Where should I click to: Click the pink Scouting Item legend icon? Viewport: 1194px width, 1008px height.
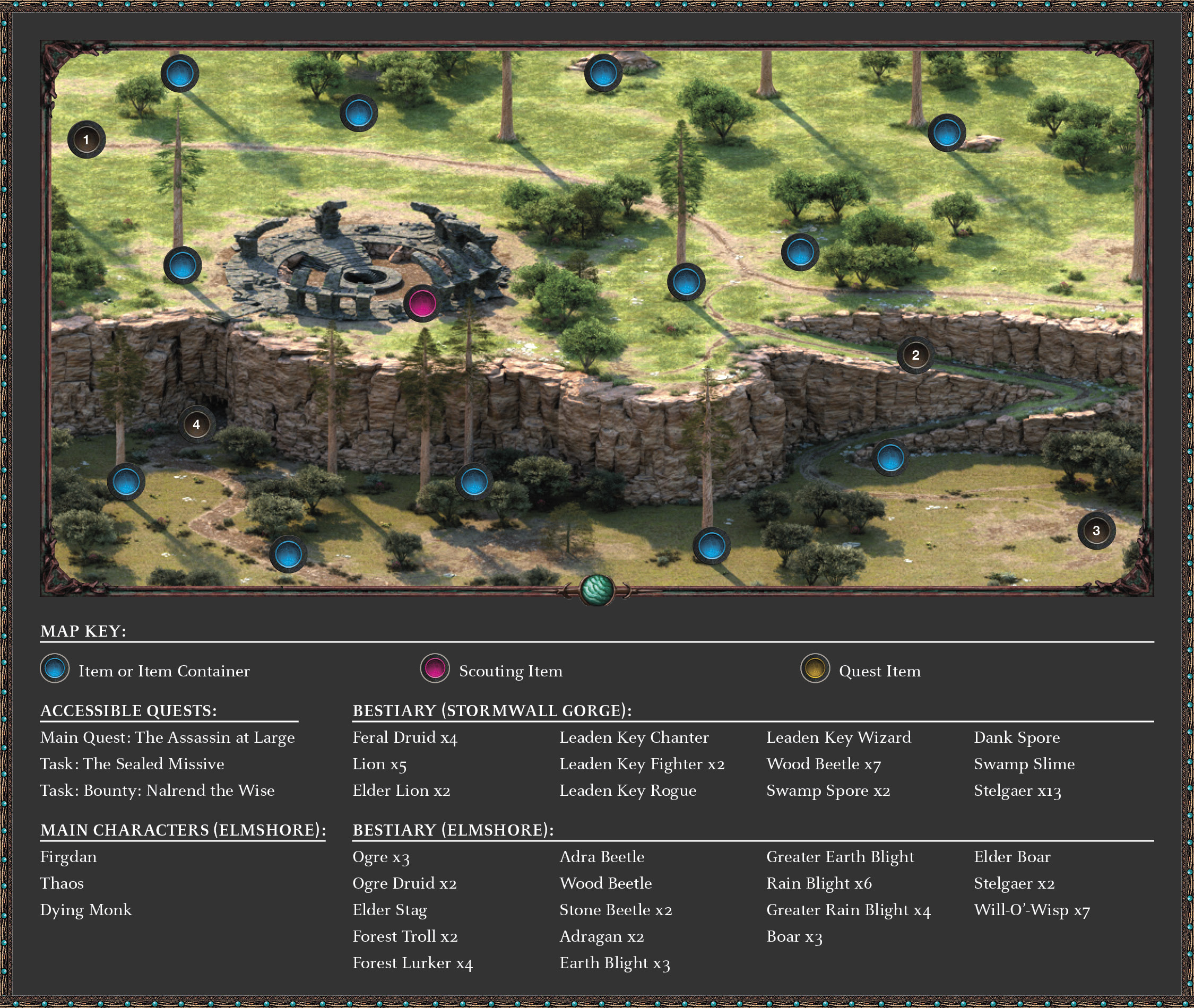point(435,668)
